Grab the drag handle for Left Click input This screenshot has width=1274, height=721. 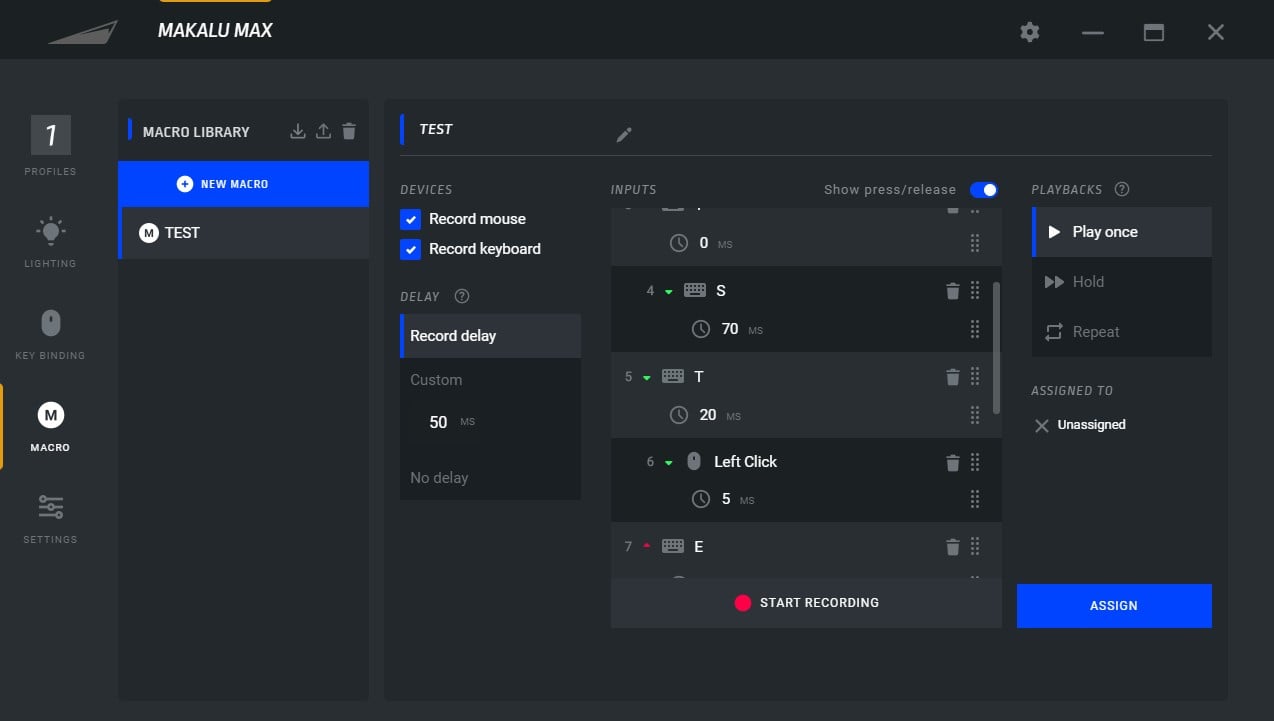(975, 462)
